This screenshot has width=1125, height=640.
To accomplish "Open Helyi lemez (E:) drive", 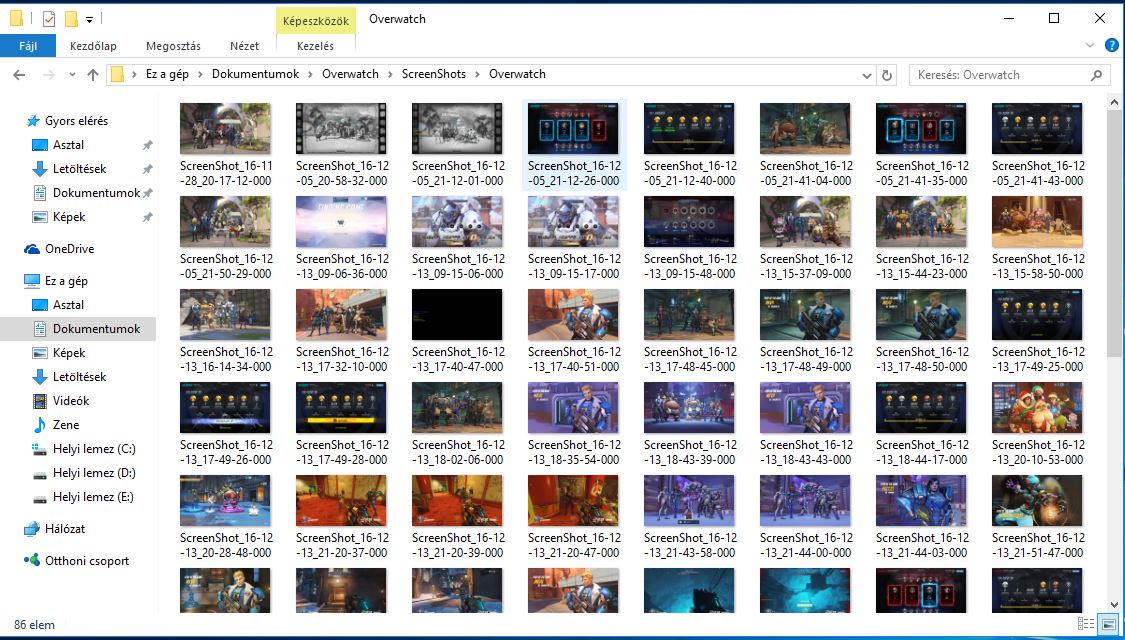I will click(93, 497).
